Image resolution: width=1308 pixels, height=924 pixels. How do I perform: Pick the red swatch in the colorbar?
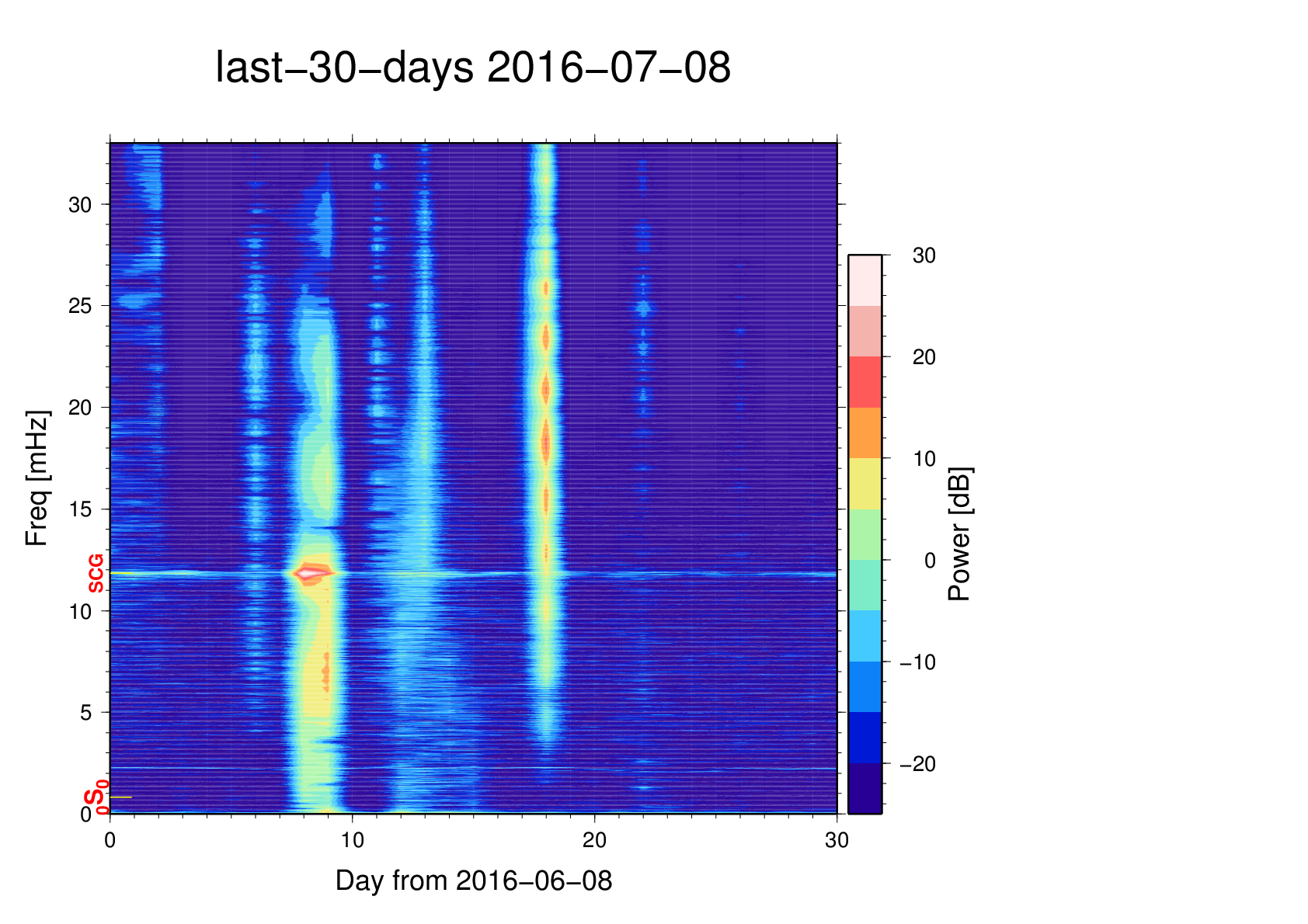point(864,382)
